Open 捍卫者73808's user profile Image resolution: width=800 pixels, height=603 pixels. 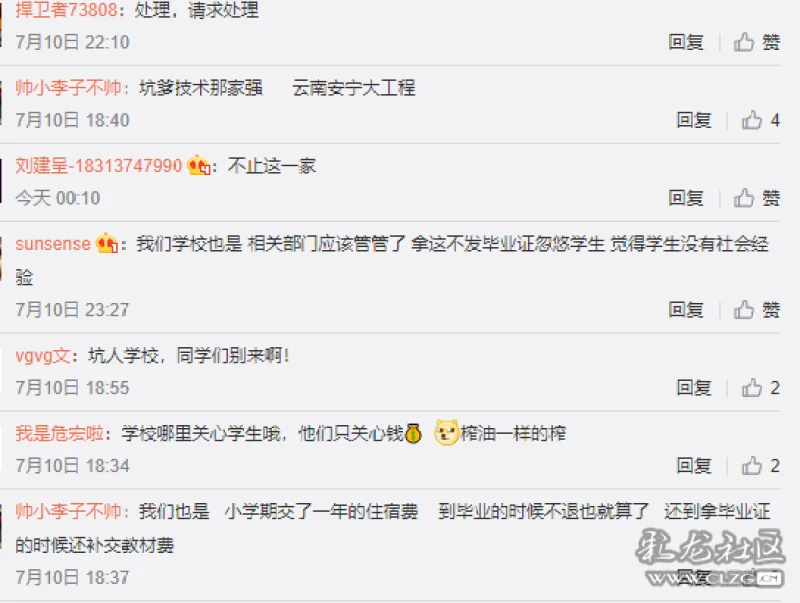(66, 10)
